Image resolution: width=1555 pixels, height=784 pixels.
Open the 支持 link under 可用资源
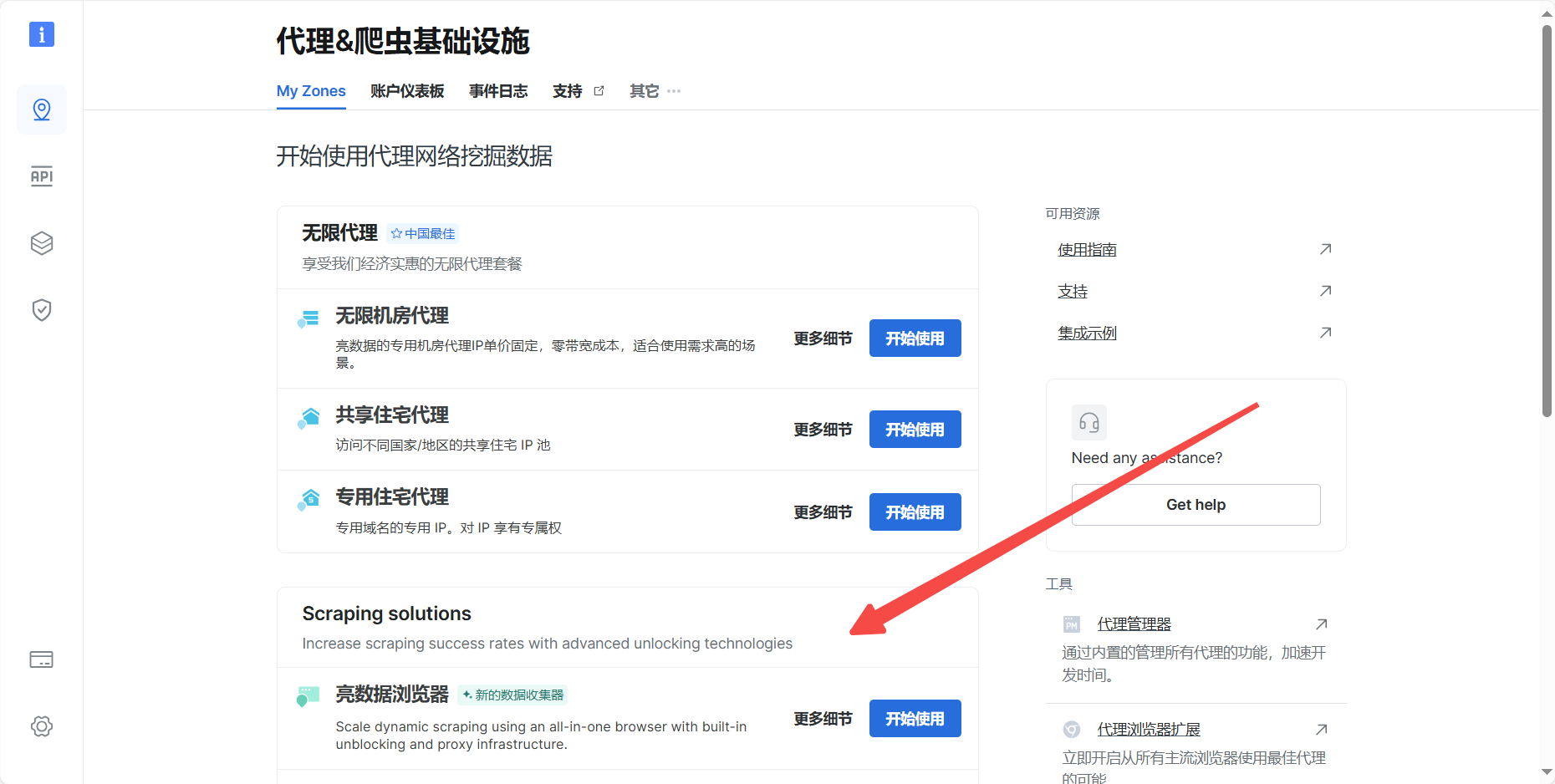[1073, 292]
